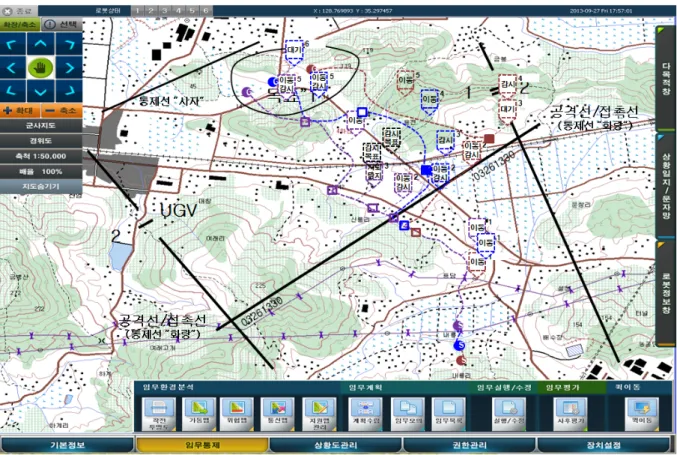Expand the 상황일지/문자창 side panel
The height and width of the screenshot is (455, 677).
pos(665,186)
